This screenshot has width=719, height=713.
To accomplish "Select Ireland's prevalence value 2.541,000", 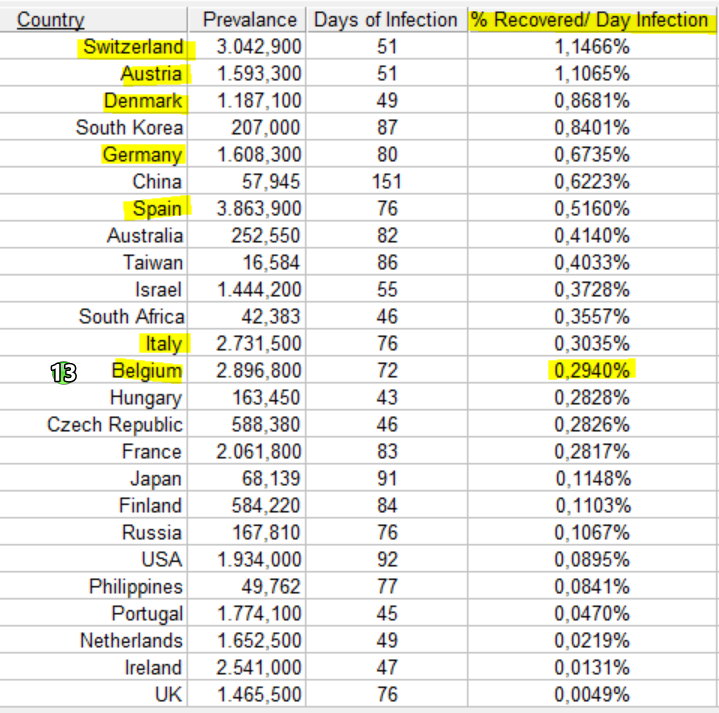I will 259,668.
